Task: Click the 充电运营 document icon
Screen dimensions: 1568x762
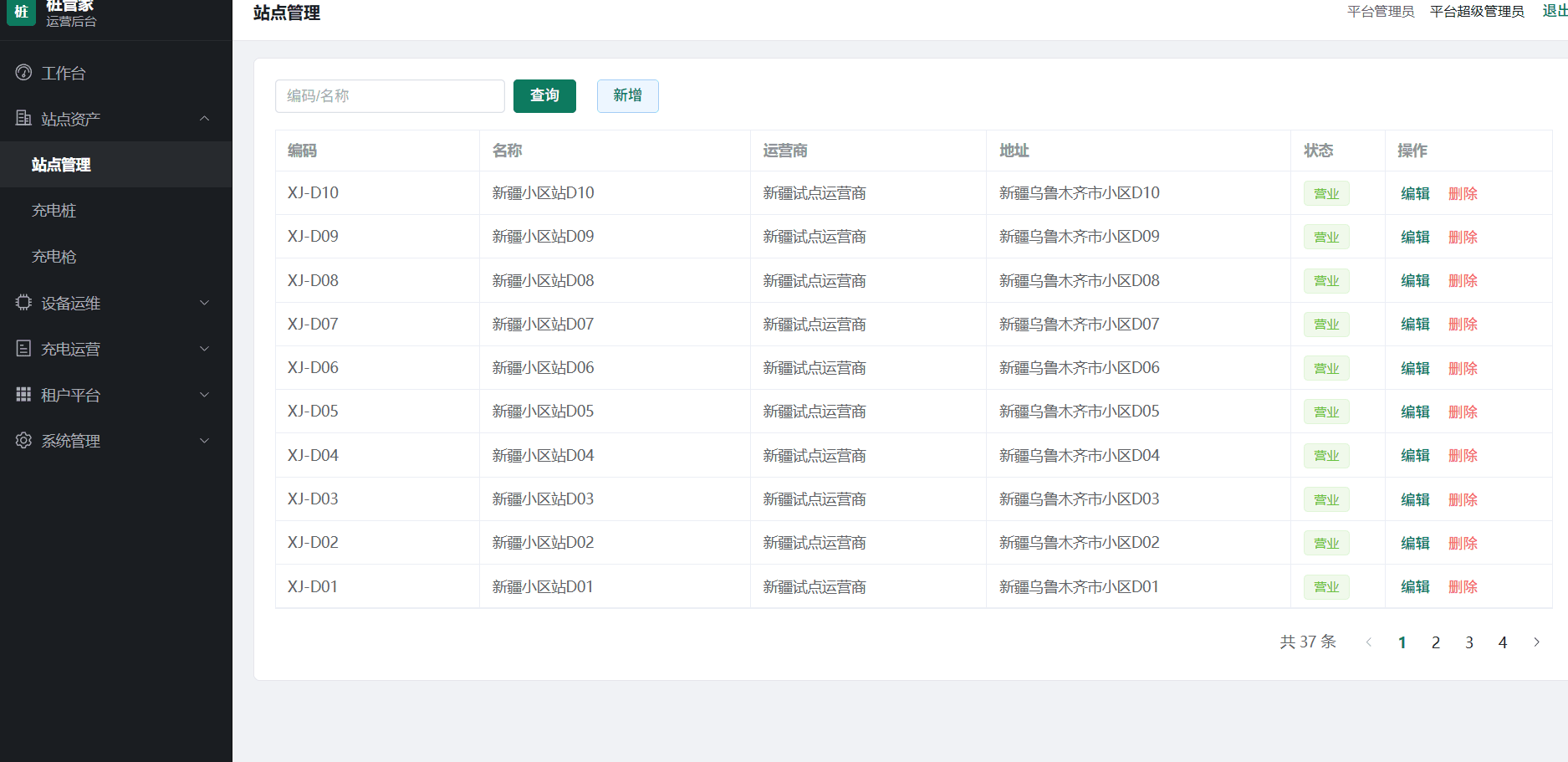Action: click(x=23, y=348)
